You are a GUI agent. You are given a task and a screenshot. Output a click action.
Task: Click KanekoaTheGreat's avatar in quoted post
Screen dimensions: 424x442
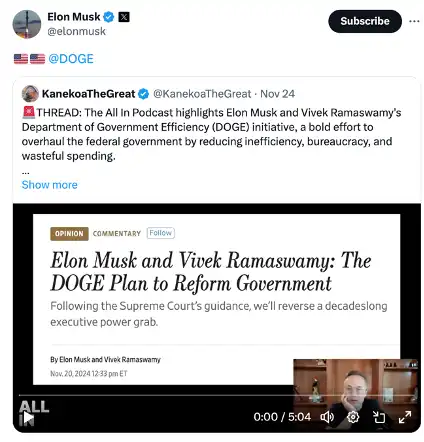pos(30,94)
